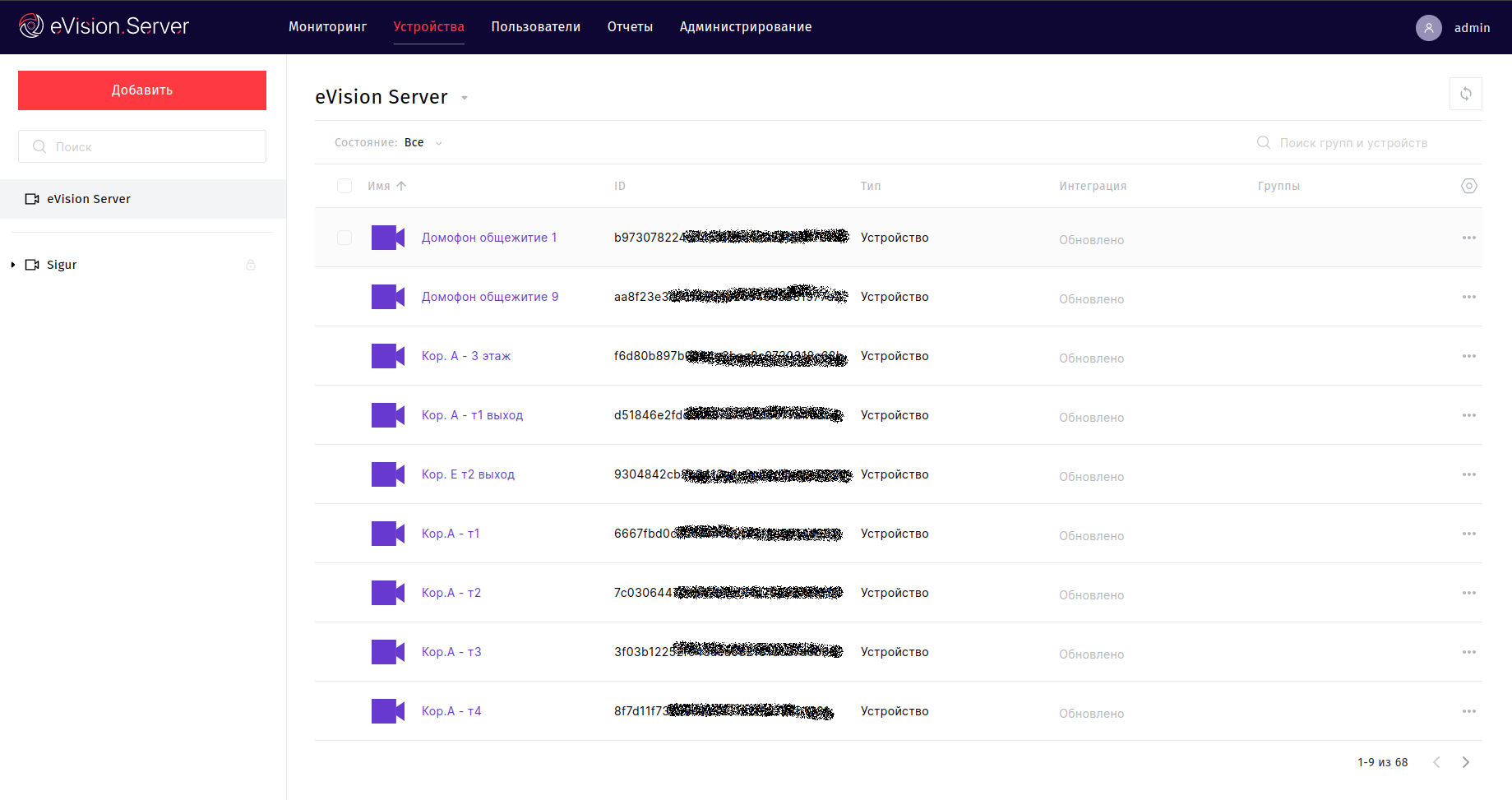This screenshot has width=1512, height=800.
Task: Open the Кор. А - т1 выход link
Action: click(472, 415)
